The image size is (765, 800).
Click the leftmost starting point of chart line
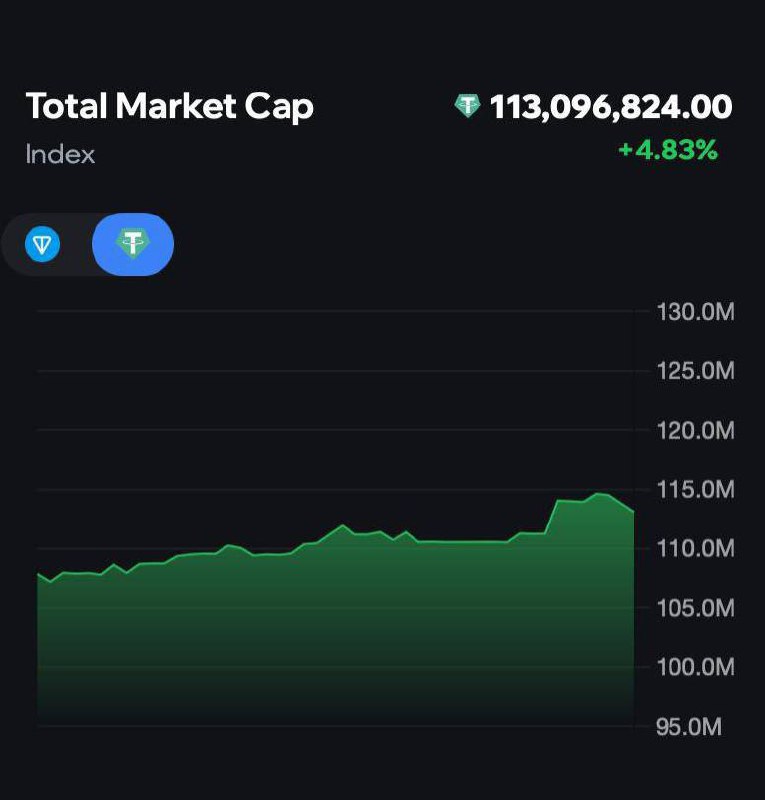[38, 574]
